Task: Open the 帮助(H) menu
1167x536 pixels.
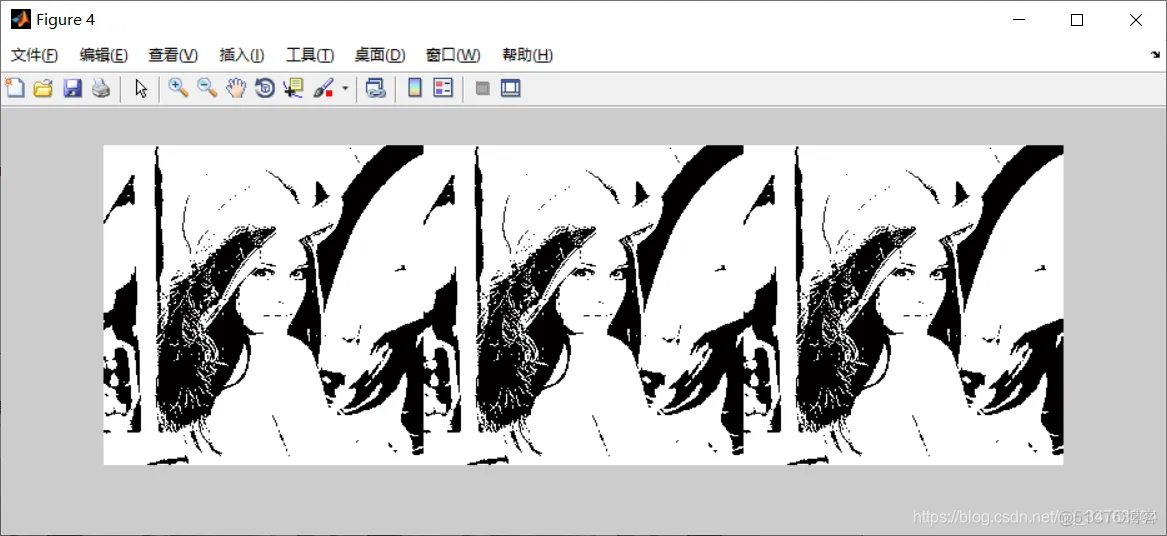Action: pos(527,55)
